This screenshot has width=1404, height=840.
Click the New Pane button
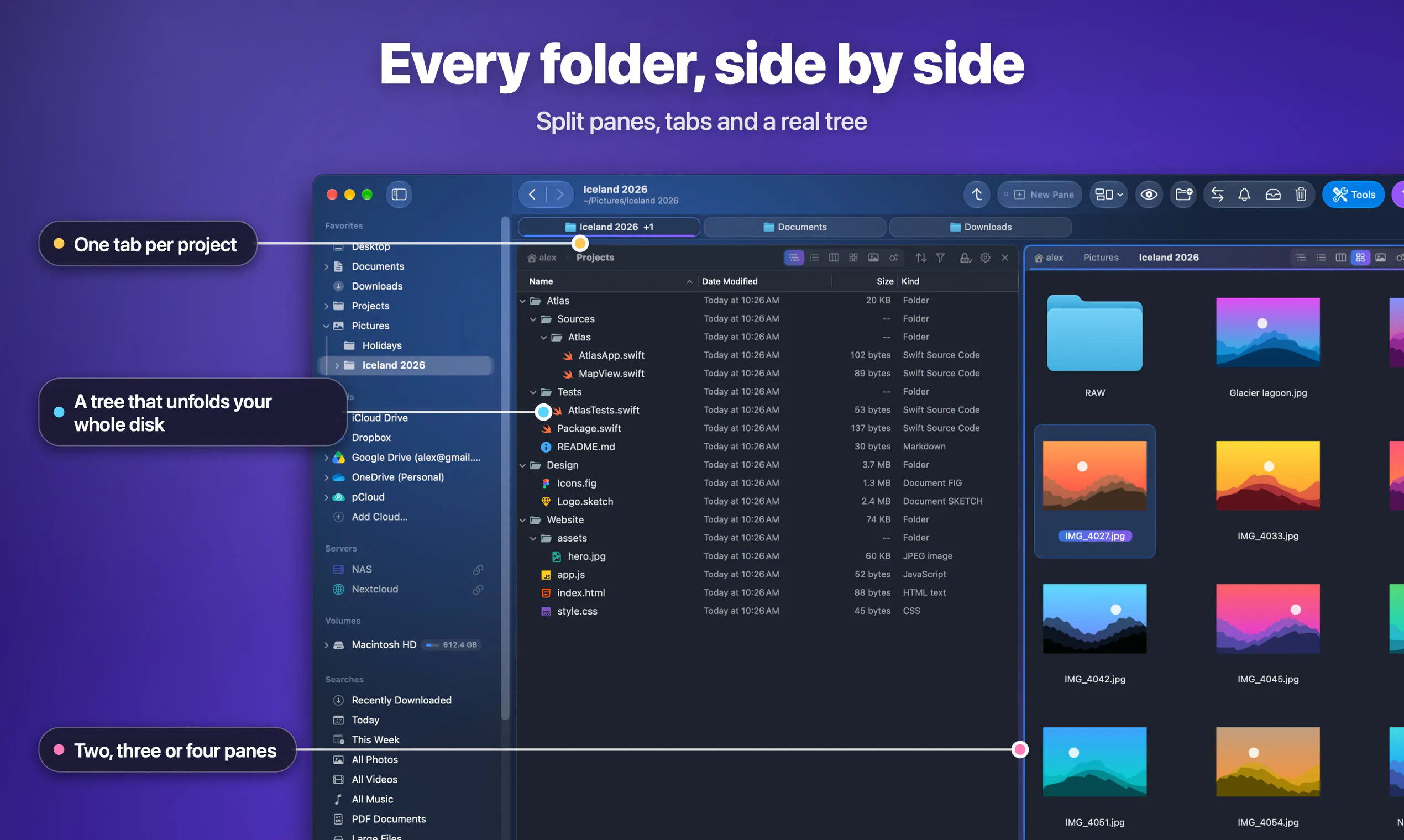1039,194
